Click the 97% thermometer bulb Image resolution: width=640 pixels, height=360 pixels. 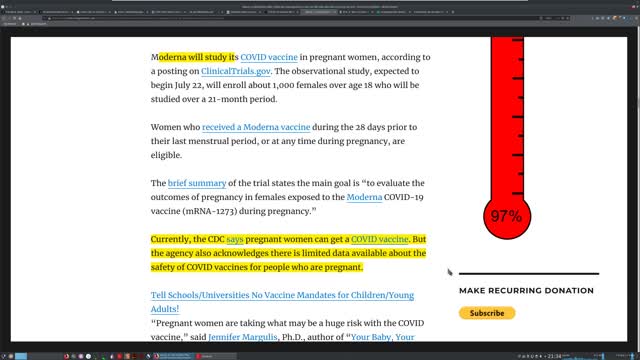coord(507,216)
